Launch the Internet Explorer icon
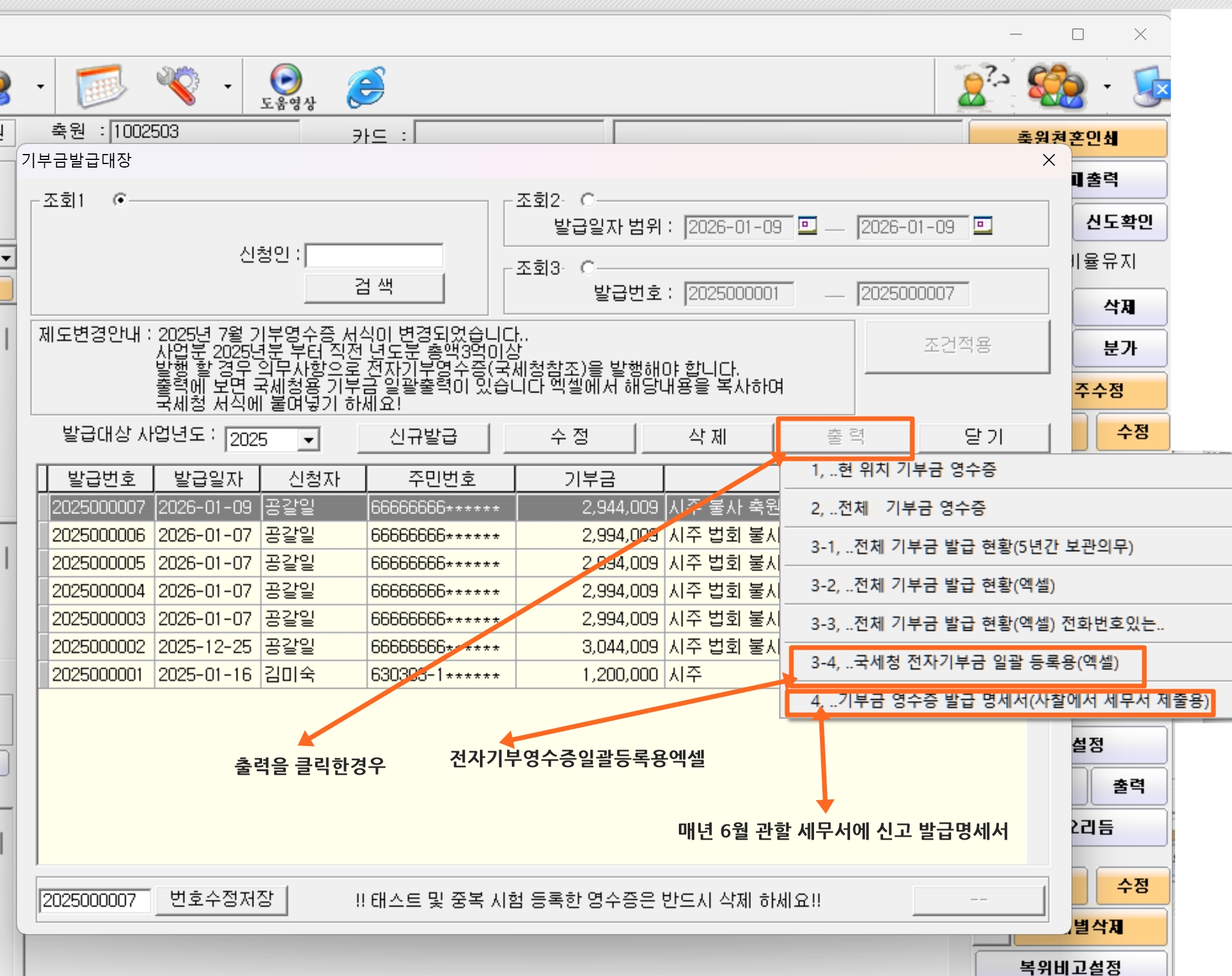 (x=365, y=87)
